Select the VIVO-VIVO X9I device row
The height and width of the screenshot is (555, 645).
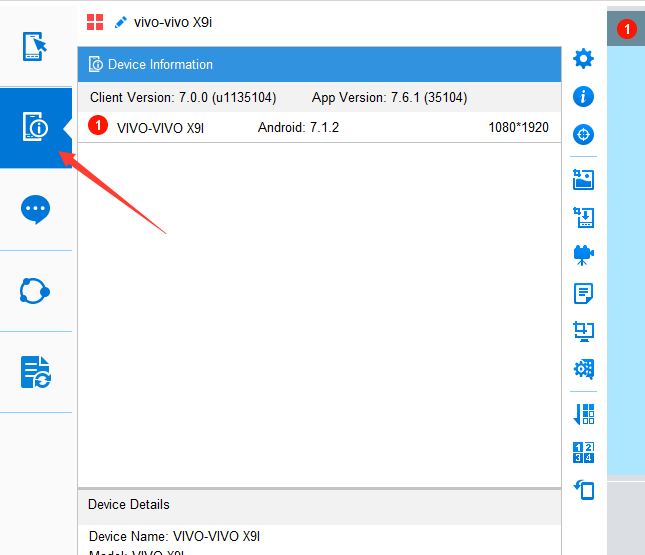(x=319, y=127)
